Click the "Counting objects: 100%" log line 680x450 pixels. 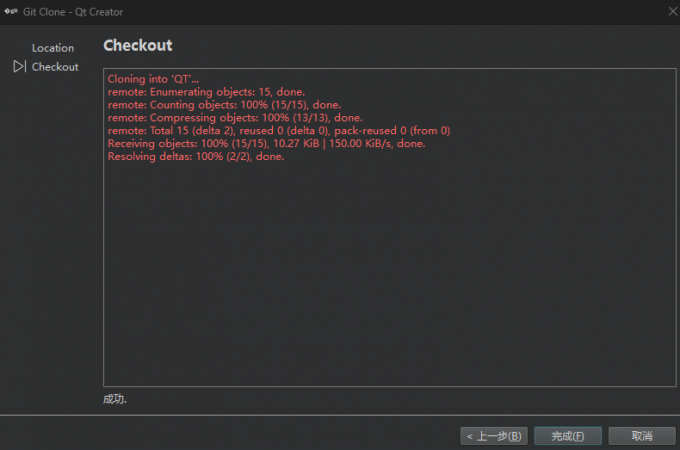click(224, 105)
